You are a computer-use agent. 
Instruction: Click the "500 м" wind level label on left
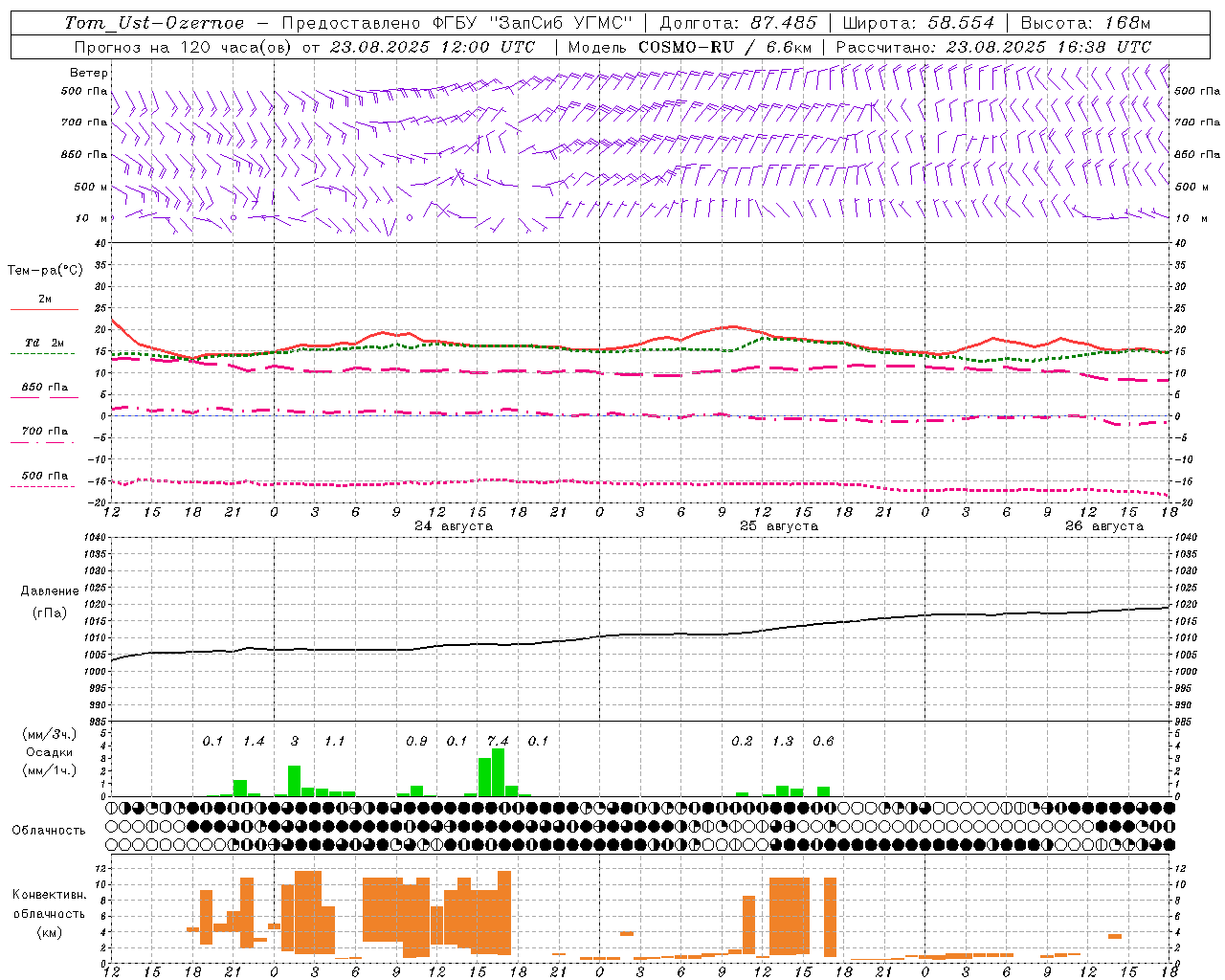tap(91, 187)
